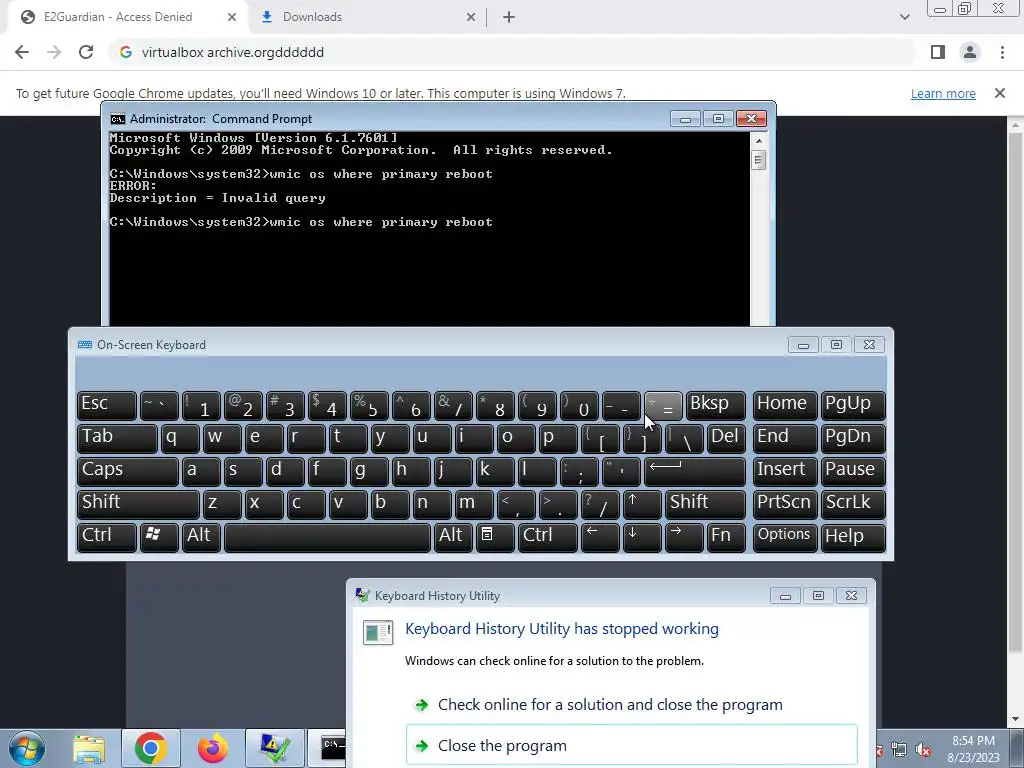The height and width of the screenshot is (768, 1024).
Task: Click the PgUp key
Action: [853, 405]
